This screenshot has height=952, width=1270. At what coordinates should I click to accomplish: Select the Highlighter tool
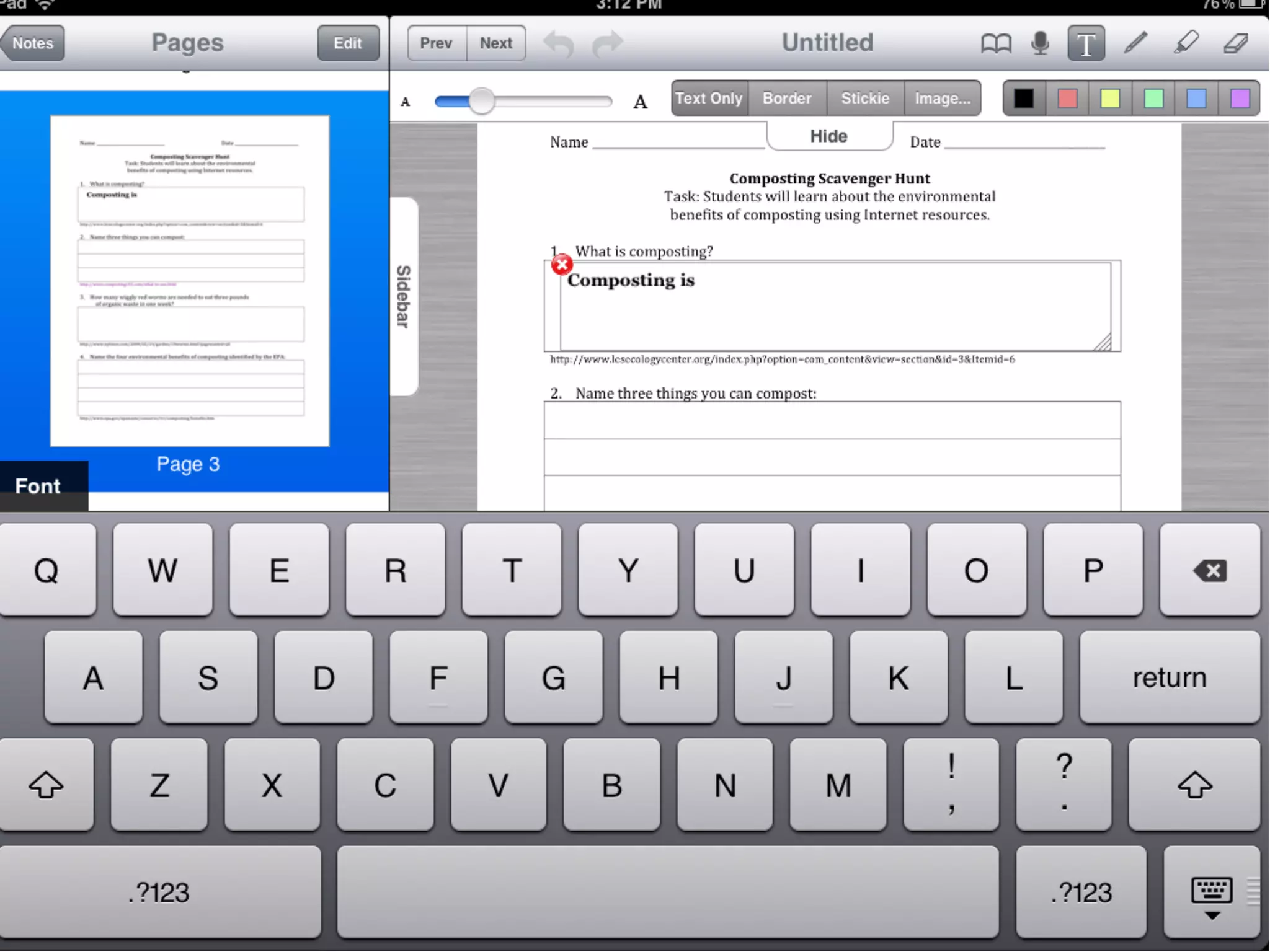[x=1186, y=43]
